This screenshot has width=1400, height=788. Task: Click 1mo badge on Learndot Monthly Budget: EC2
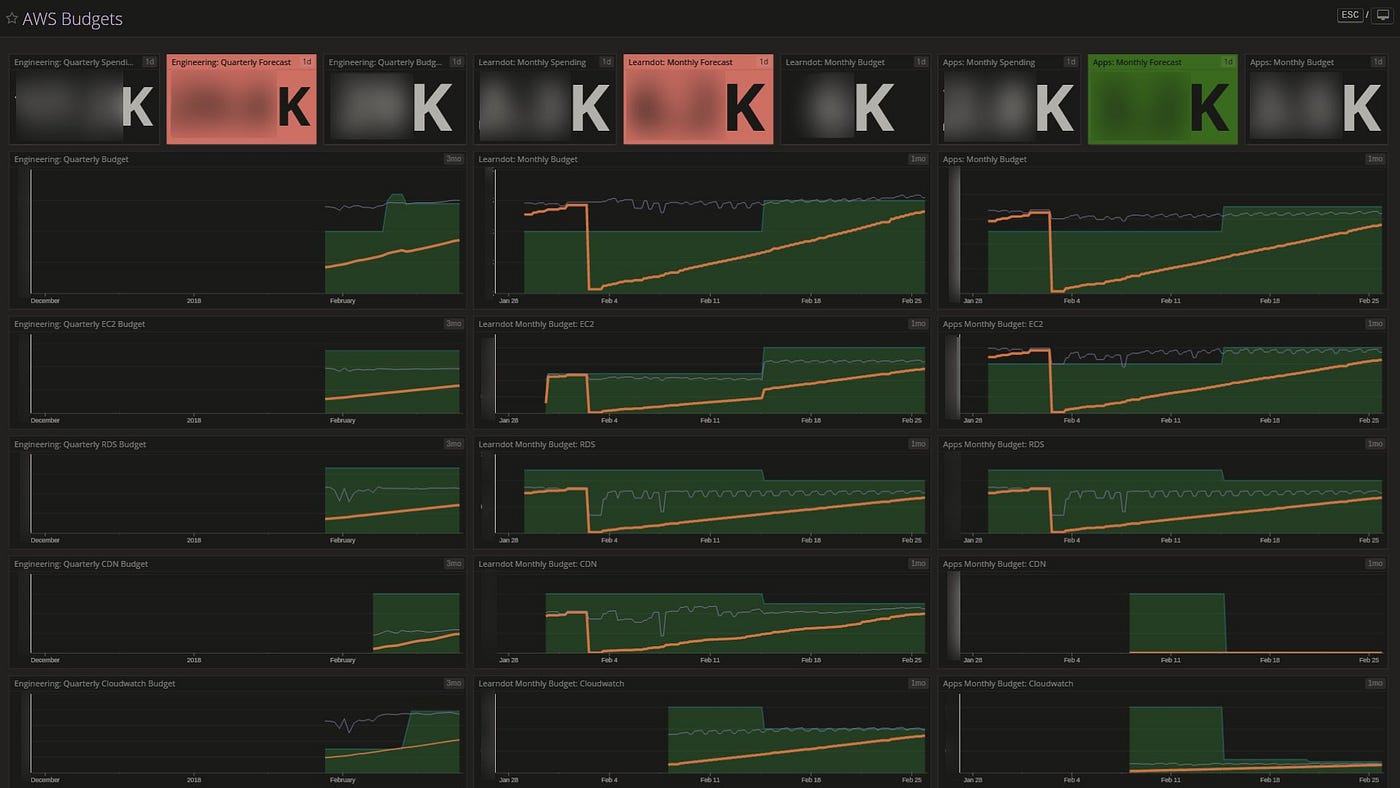click(917, 324)
